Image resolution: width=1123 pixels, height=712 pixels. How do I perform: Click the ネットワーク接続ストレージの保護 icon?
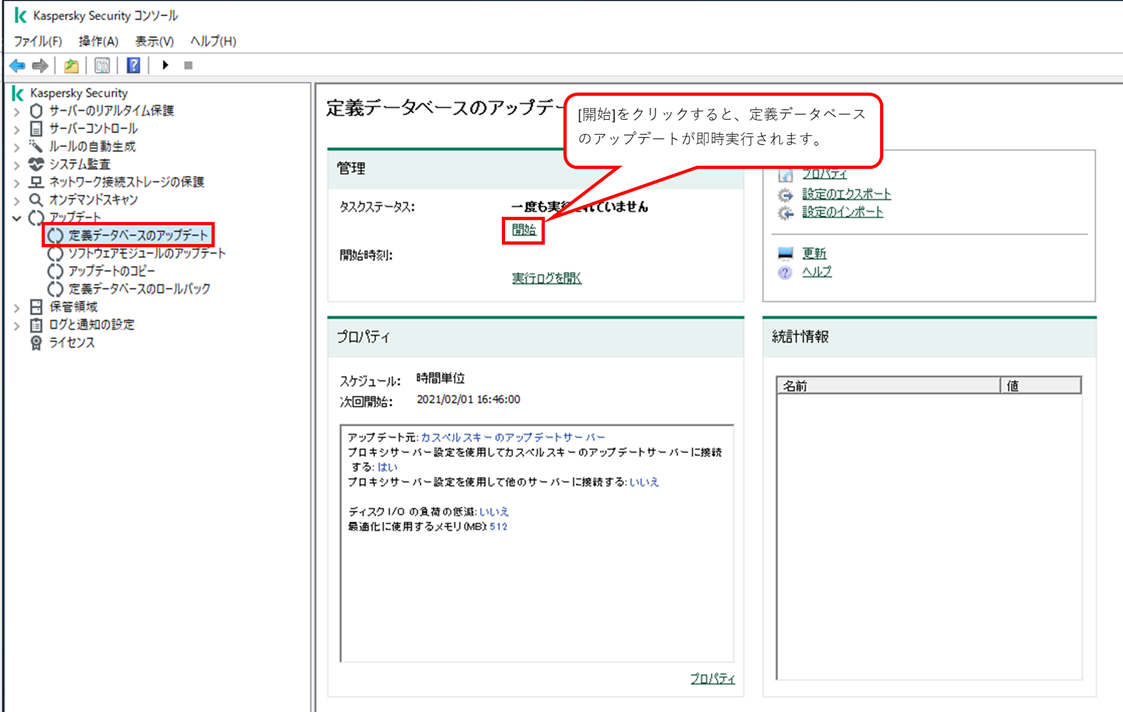(x=36, y=182)
